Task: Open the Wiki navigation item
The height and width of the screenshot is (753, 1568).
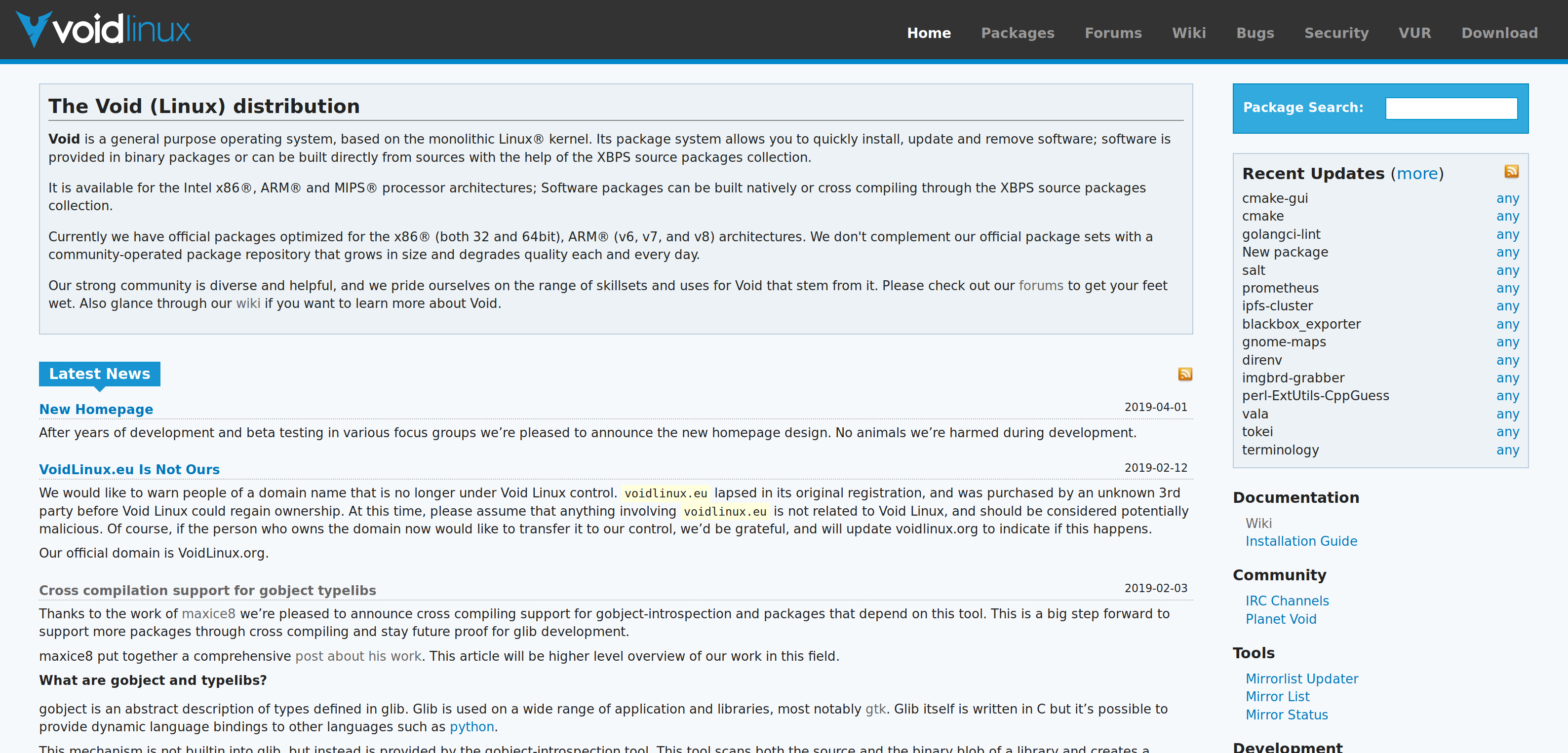Action: point(1188,33)
